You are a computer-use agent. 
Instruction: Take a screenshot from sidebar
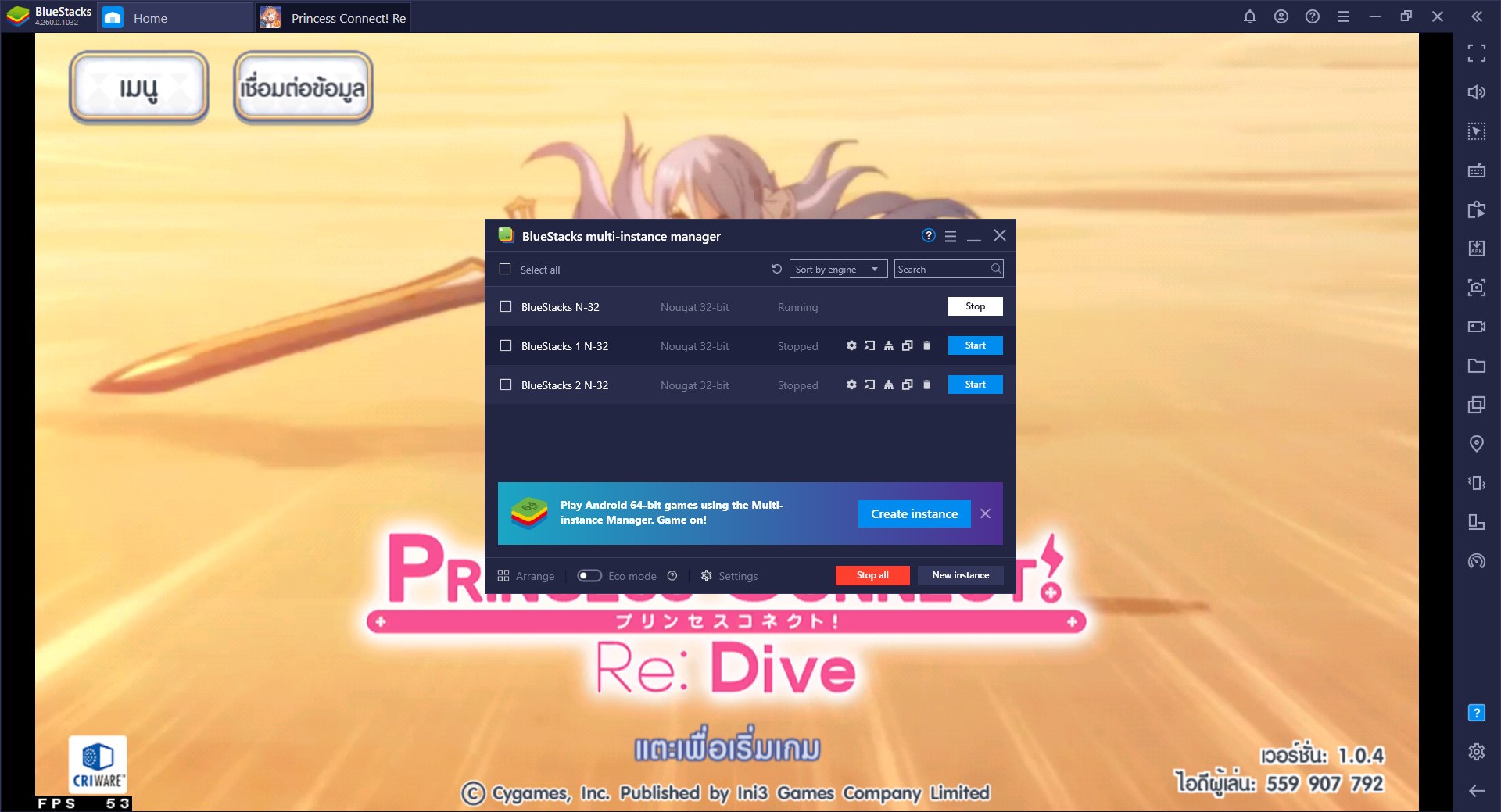tap(1477, 288)
